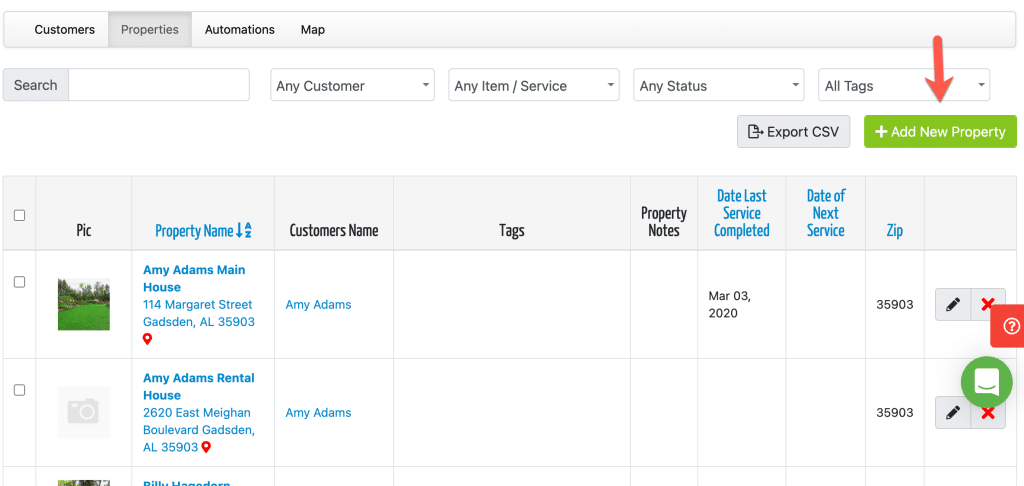Delete the Amy Adams Rental House property

pyautogui.click(x=987, y=412)
